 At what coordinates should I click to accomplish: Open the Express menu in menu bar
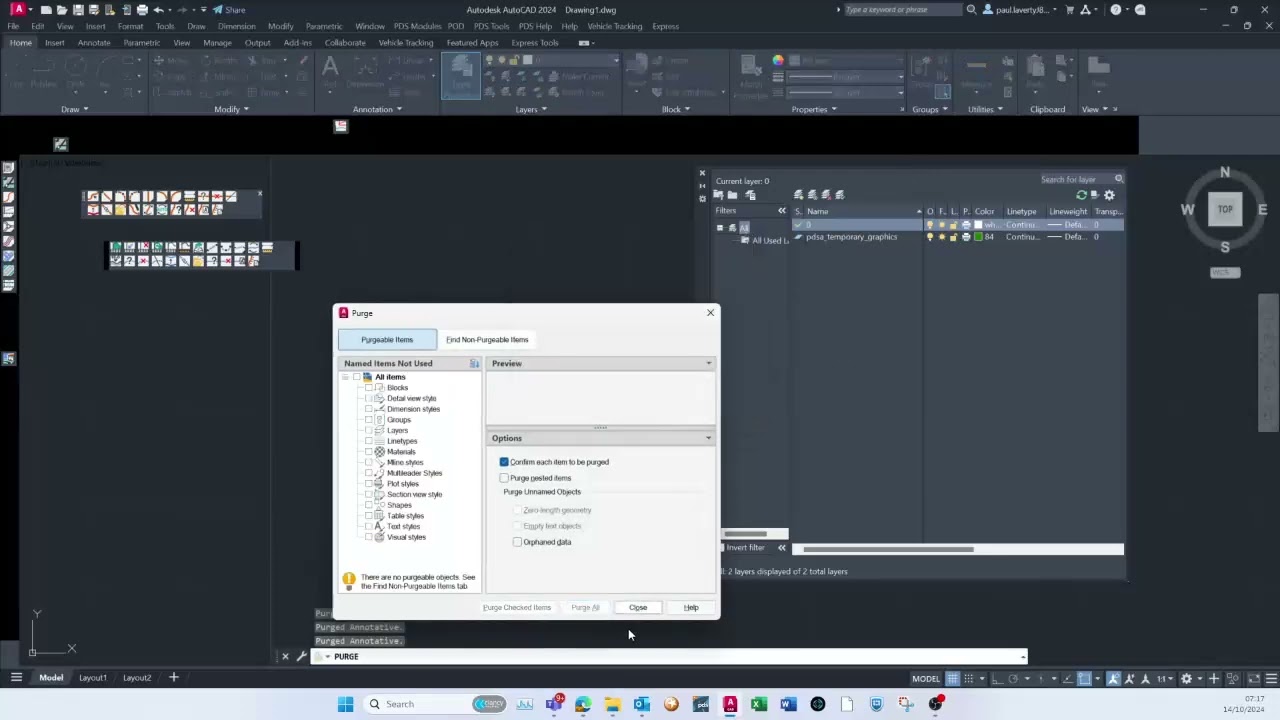[665, 26]
